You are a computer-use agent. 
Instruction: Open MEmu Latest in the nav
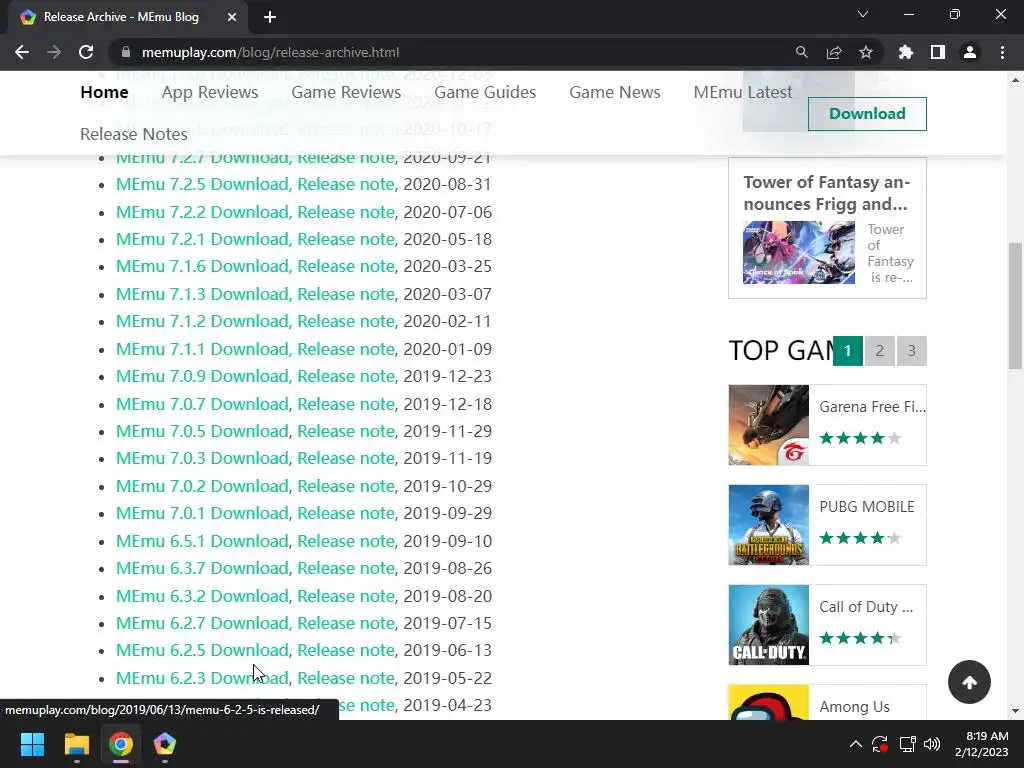point(743,92)
